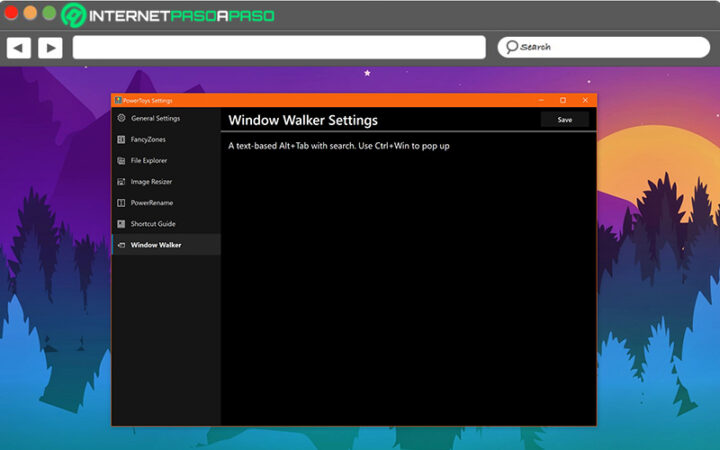This screenshot has width=720, height=450.
Task: Click the PowerToys title bar app icon
Action: point(118,100)
